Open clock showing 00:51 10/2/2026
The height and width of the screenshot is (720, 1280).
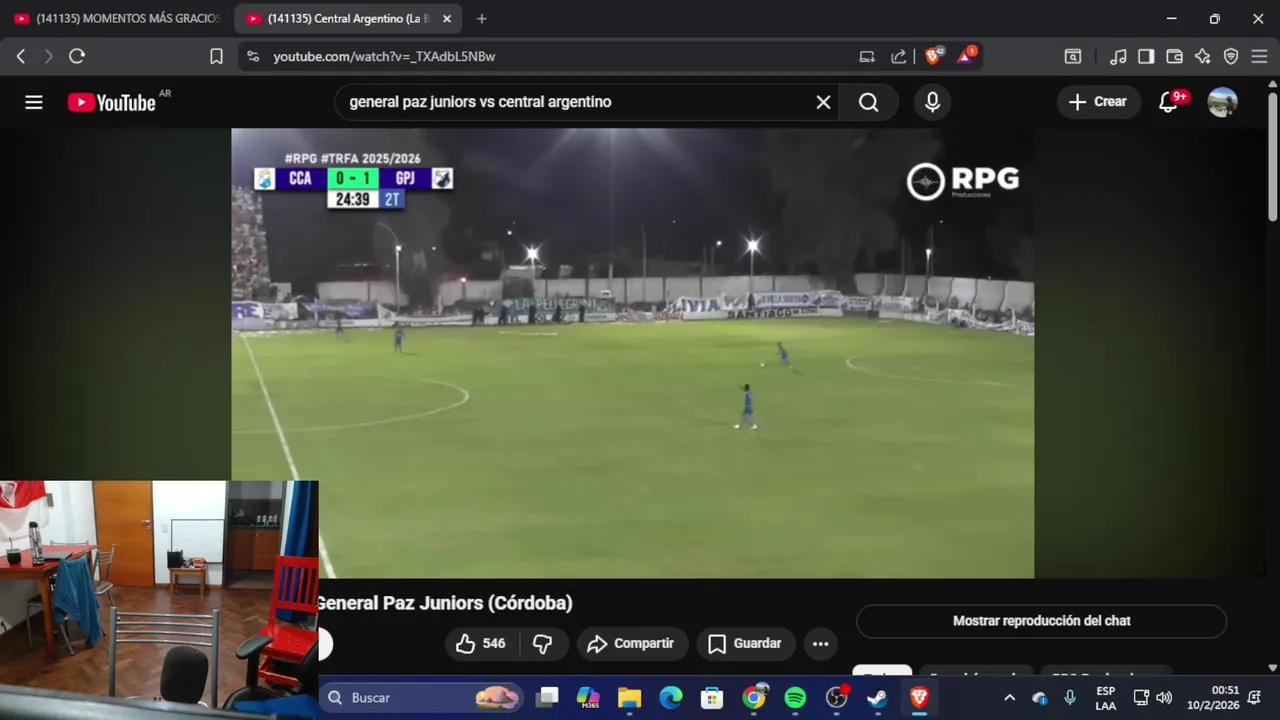pyautogui.click(x=1212, y=698)
